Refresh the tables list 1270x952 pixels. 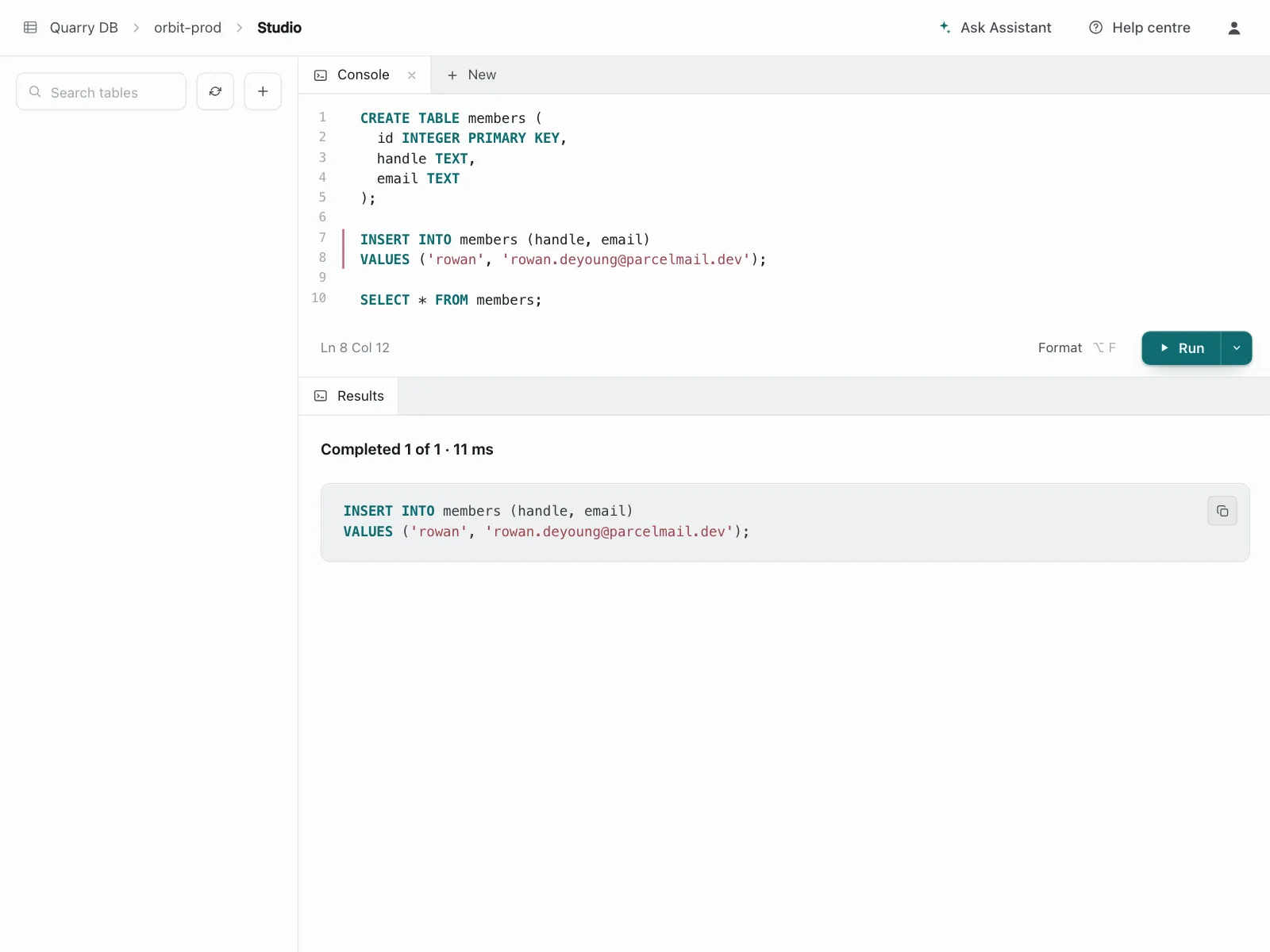[215, 91]
